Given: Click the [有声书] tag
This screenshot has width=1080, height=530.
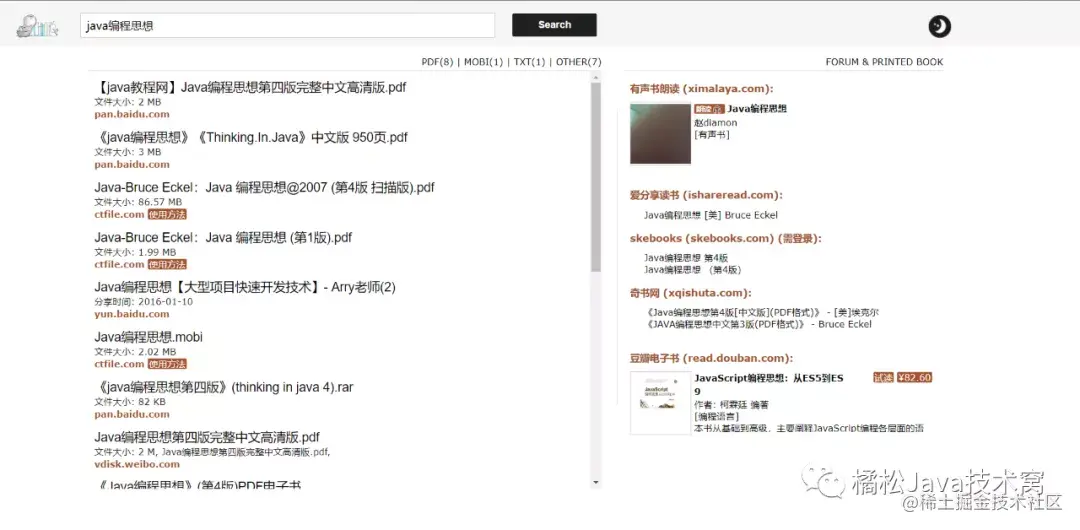Looking at the screenshot, I should click(712, 134).
